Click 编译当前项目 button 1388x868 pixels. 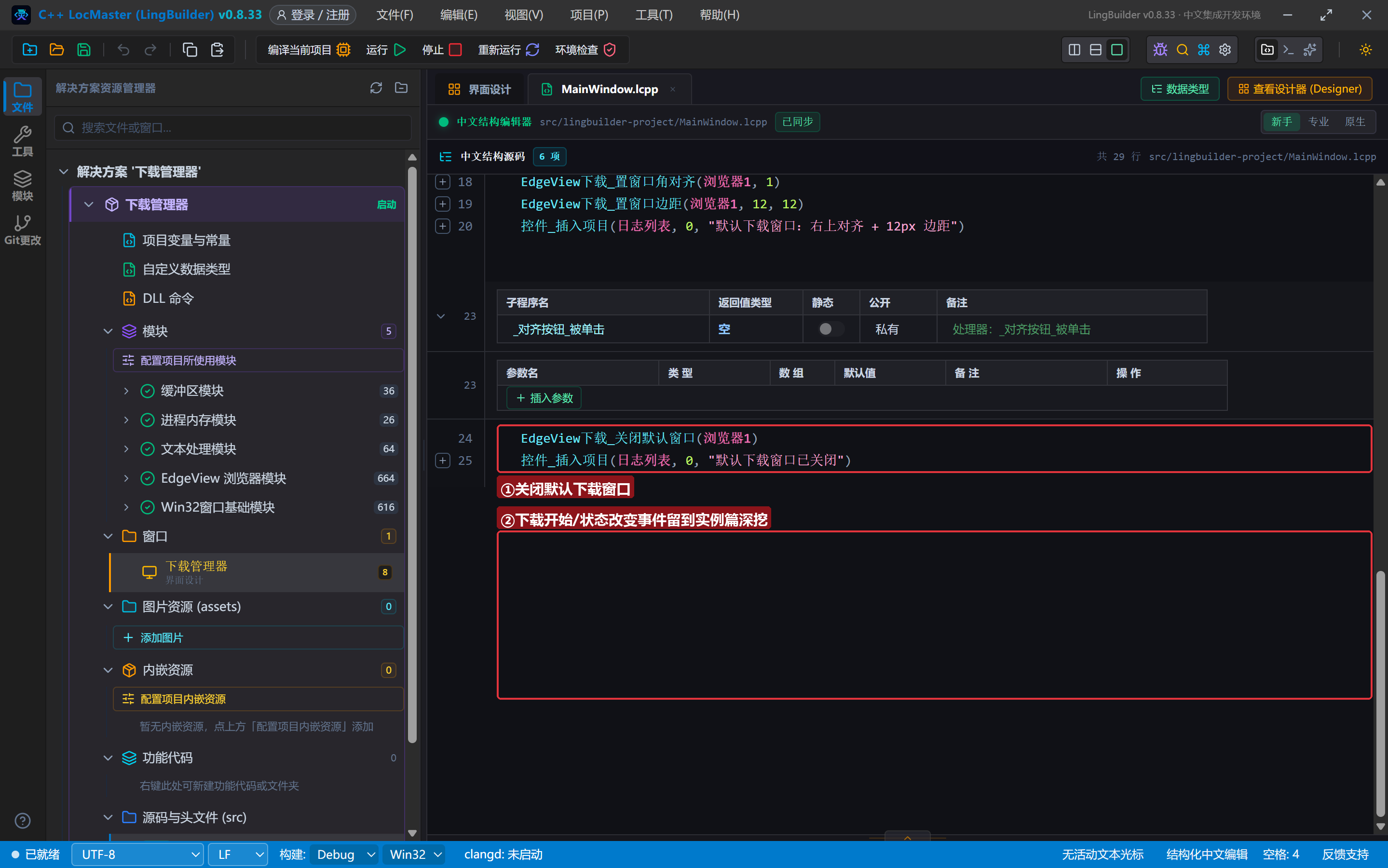(310, 50)
